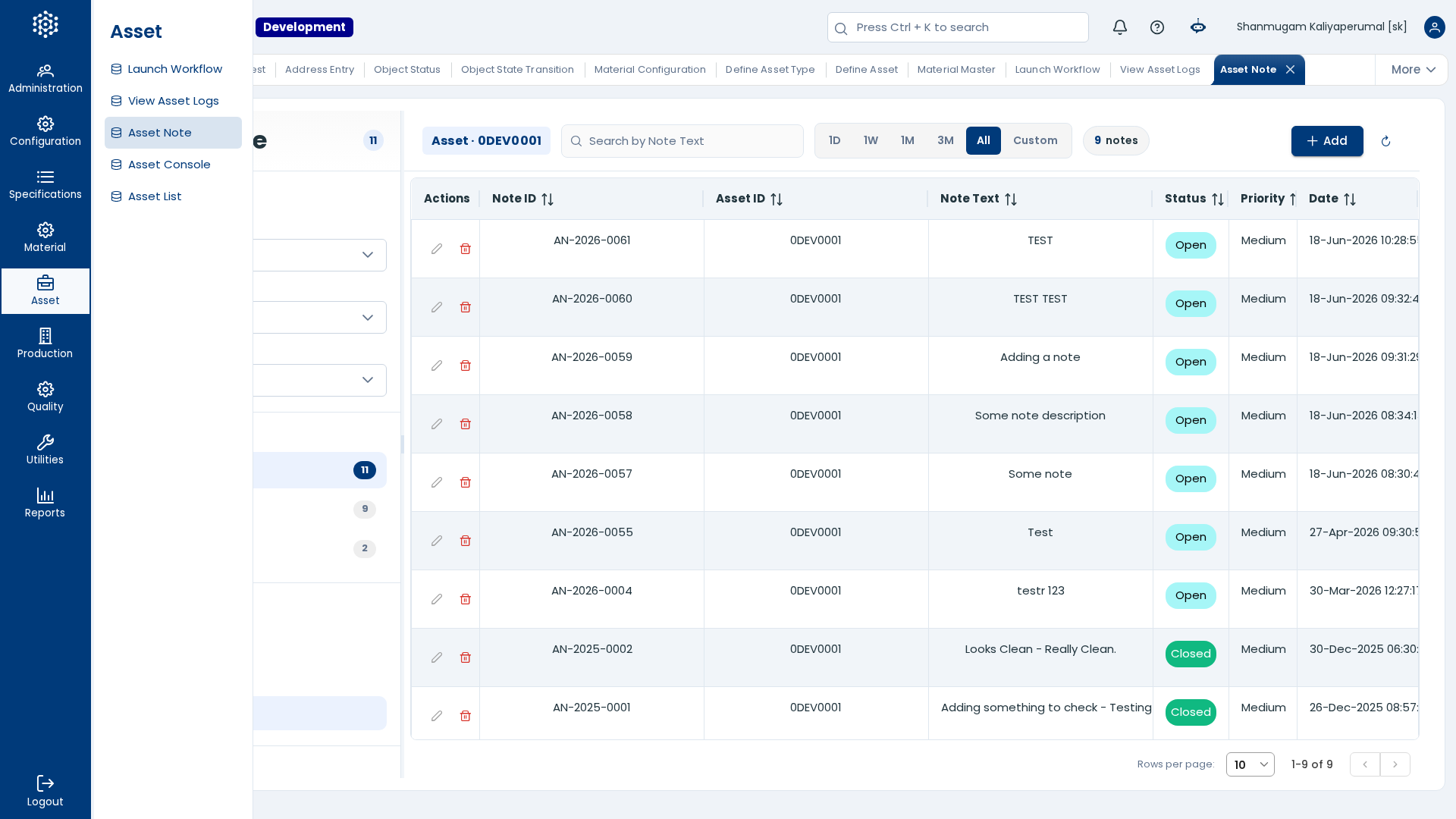Open the user profile avatar
Image resolution: width=1456 pixels, height=819 pixels.
pos(1435,27)
